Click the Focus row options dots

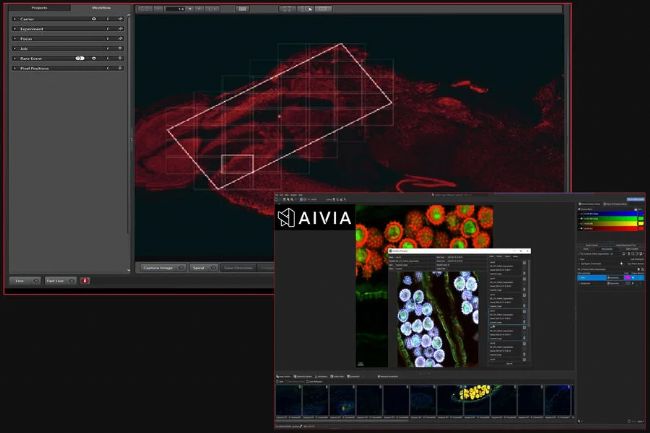tap(107, 39)
